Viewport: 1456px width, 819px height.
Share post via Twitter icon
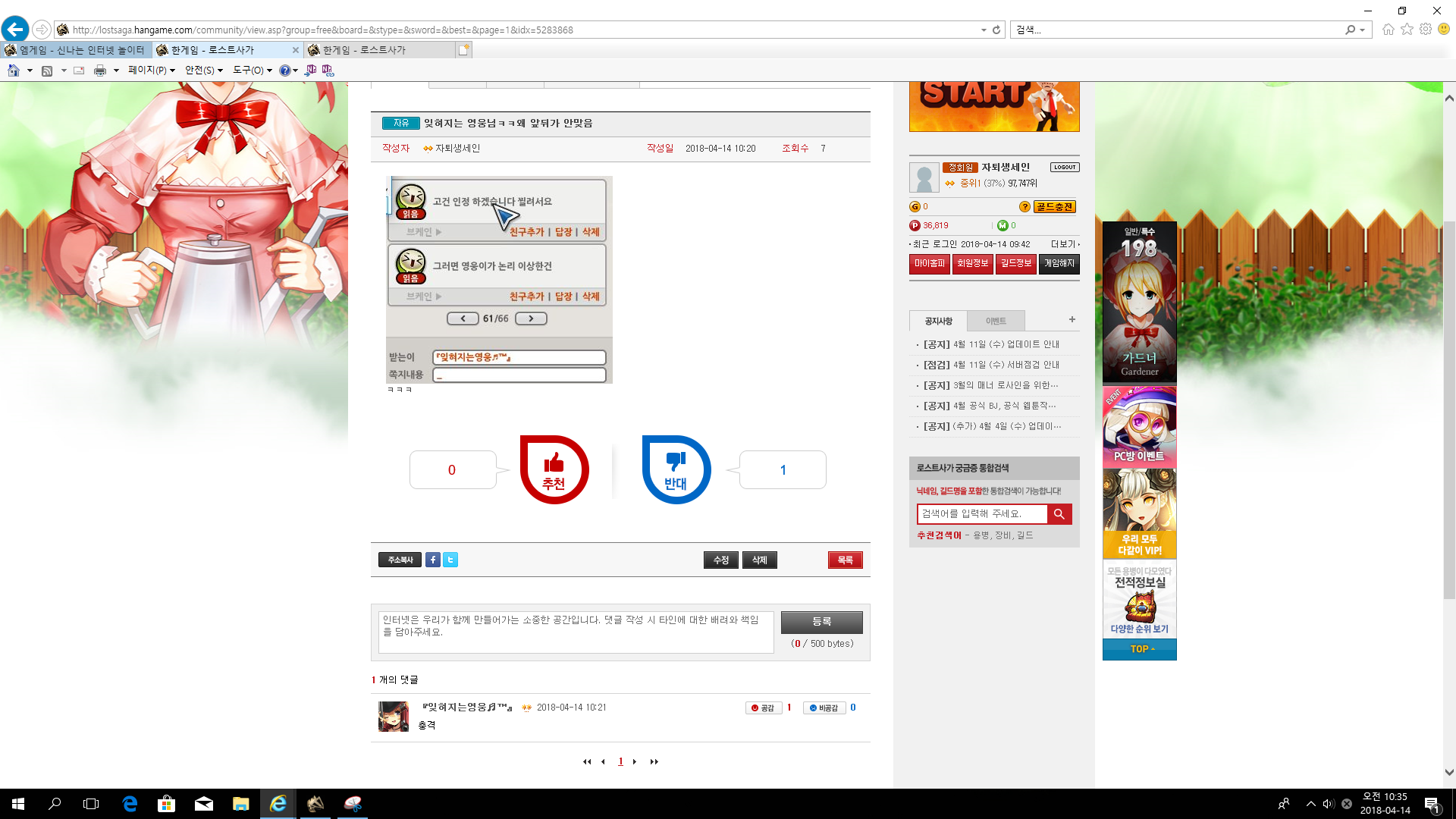click(450, 560)
